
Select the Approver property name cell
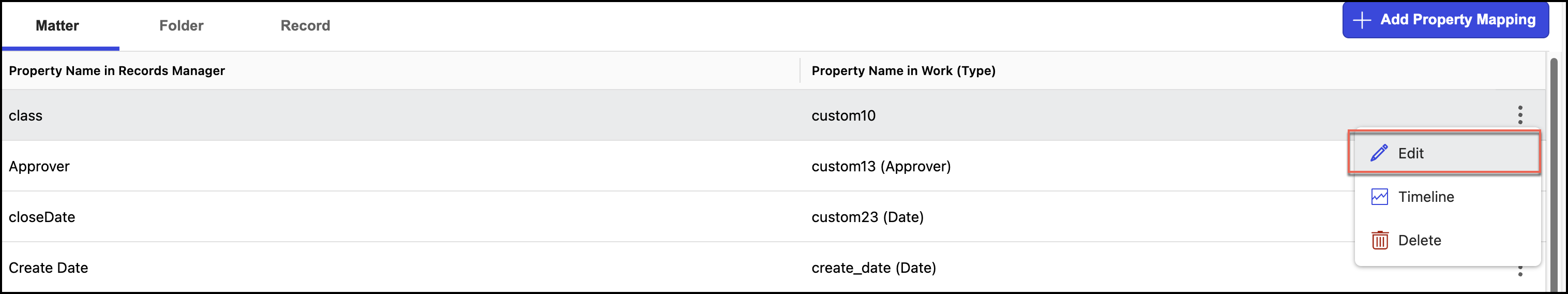pyautogui.click(x=39, y=166)
